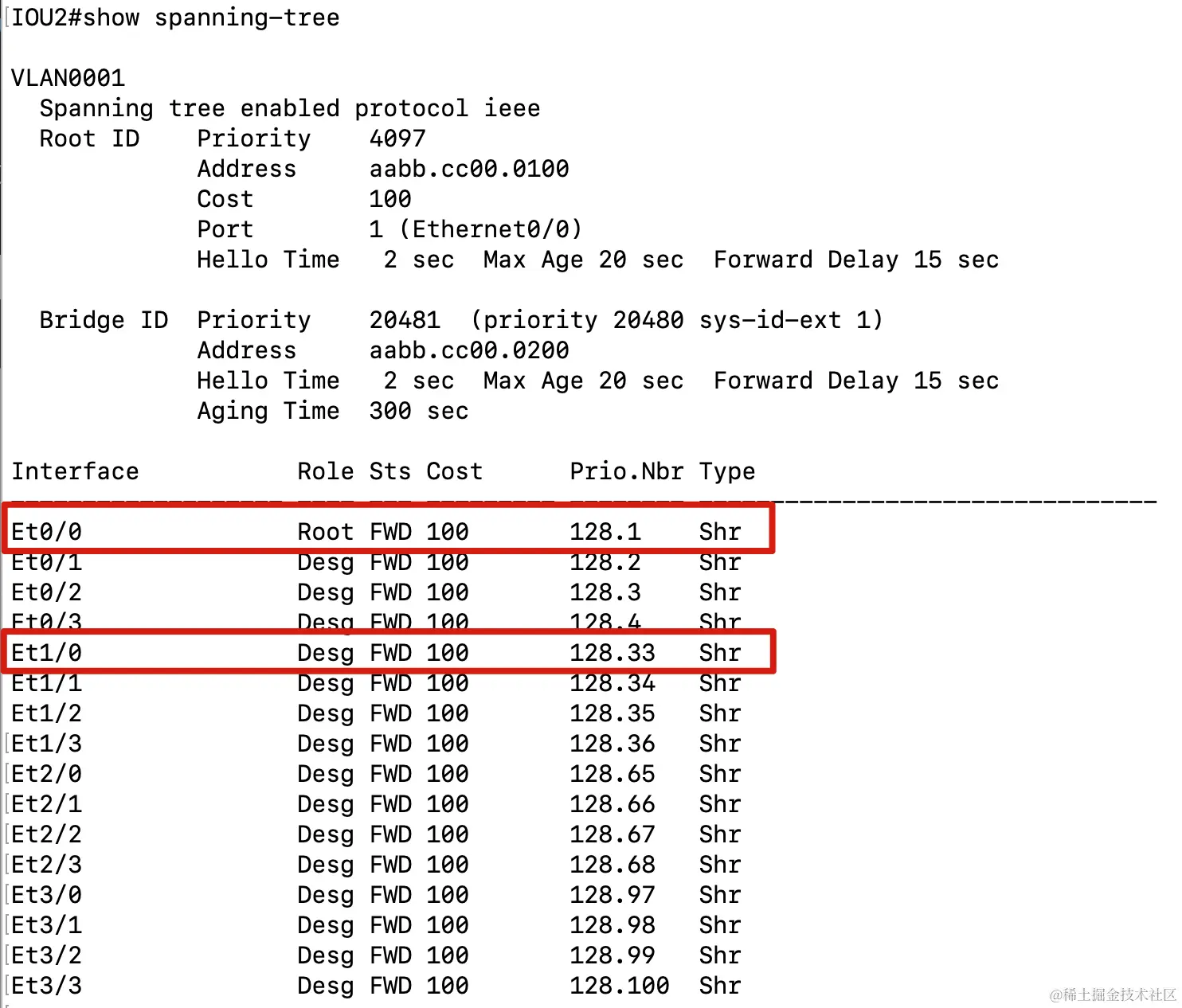1182x1008 pixels.
Task: Select the 128.65 port priority value
Action: pos(613,774)
